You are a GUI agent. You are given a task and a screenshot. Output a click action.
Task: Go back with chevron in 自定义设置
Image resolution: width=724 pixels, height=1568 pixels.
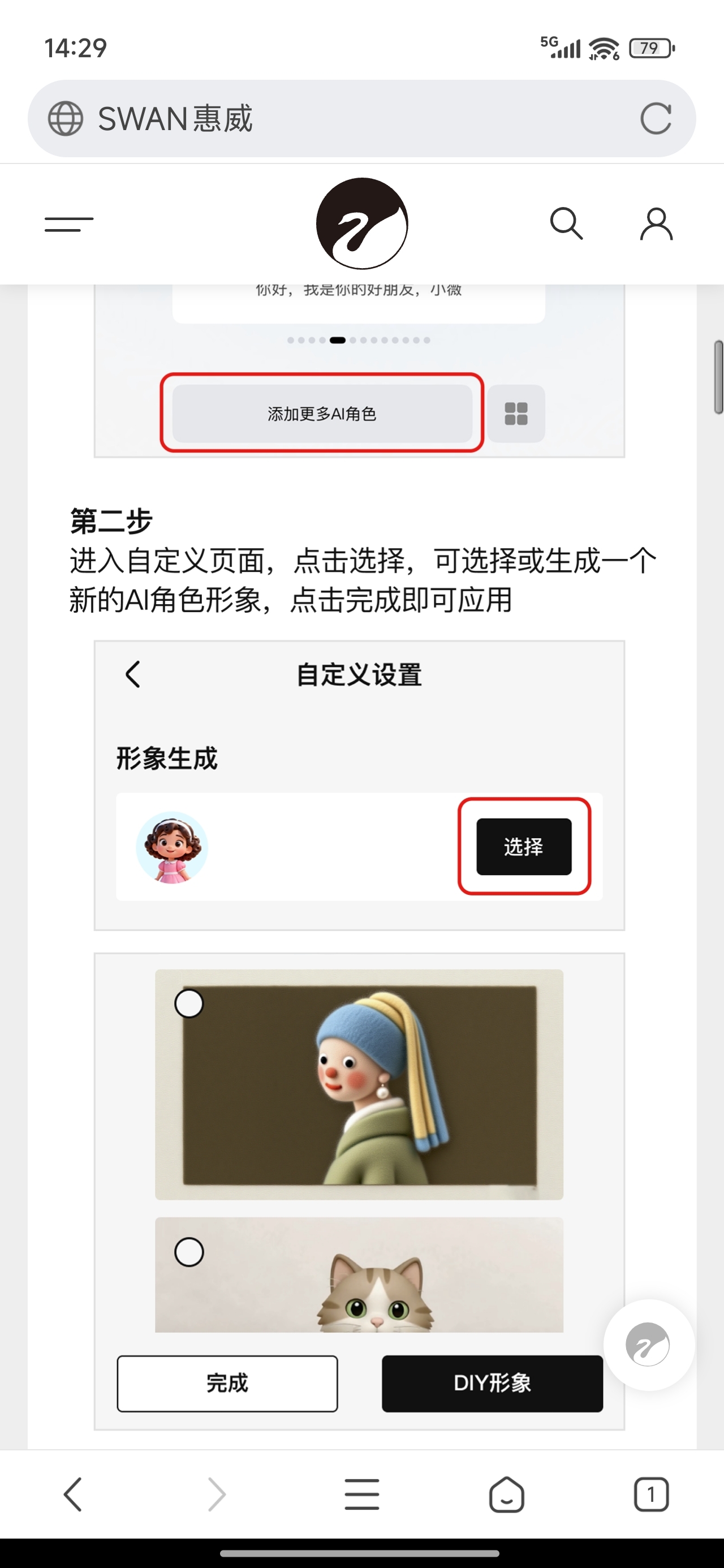pos(133,674)
